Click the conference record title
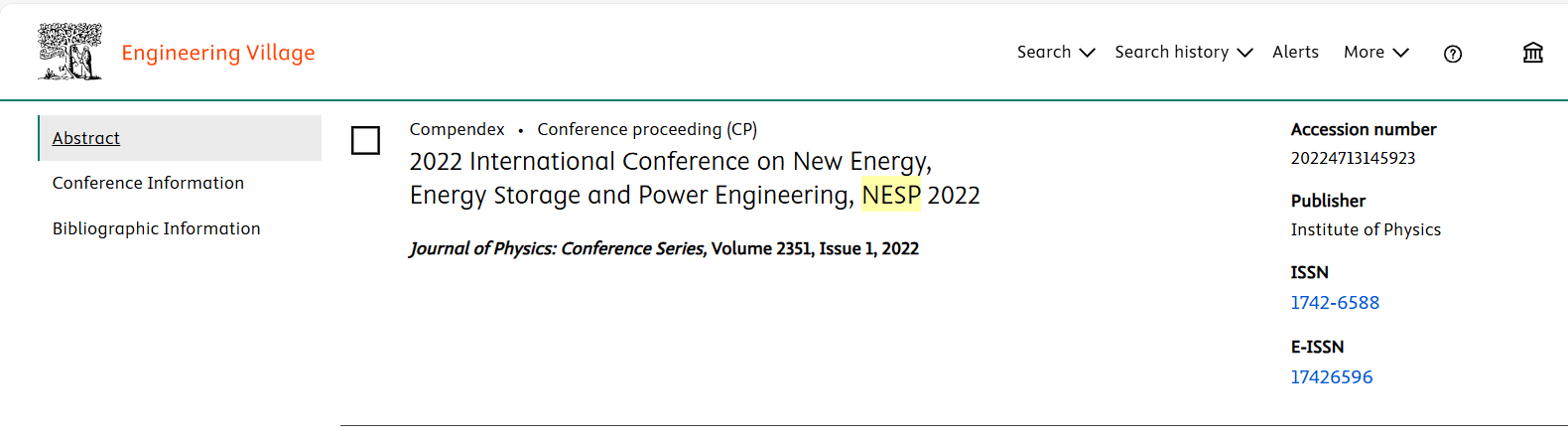This screenshot has height=437, width=1568. point(671,178)
